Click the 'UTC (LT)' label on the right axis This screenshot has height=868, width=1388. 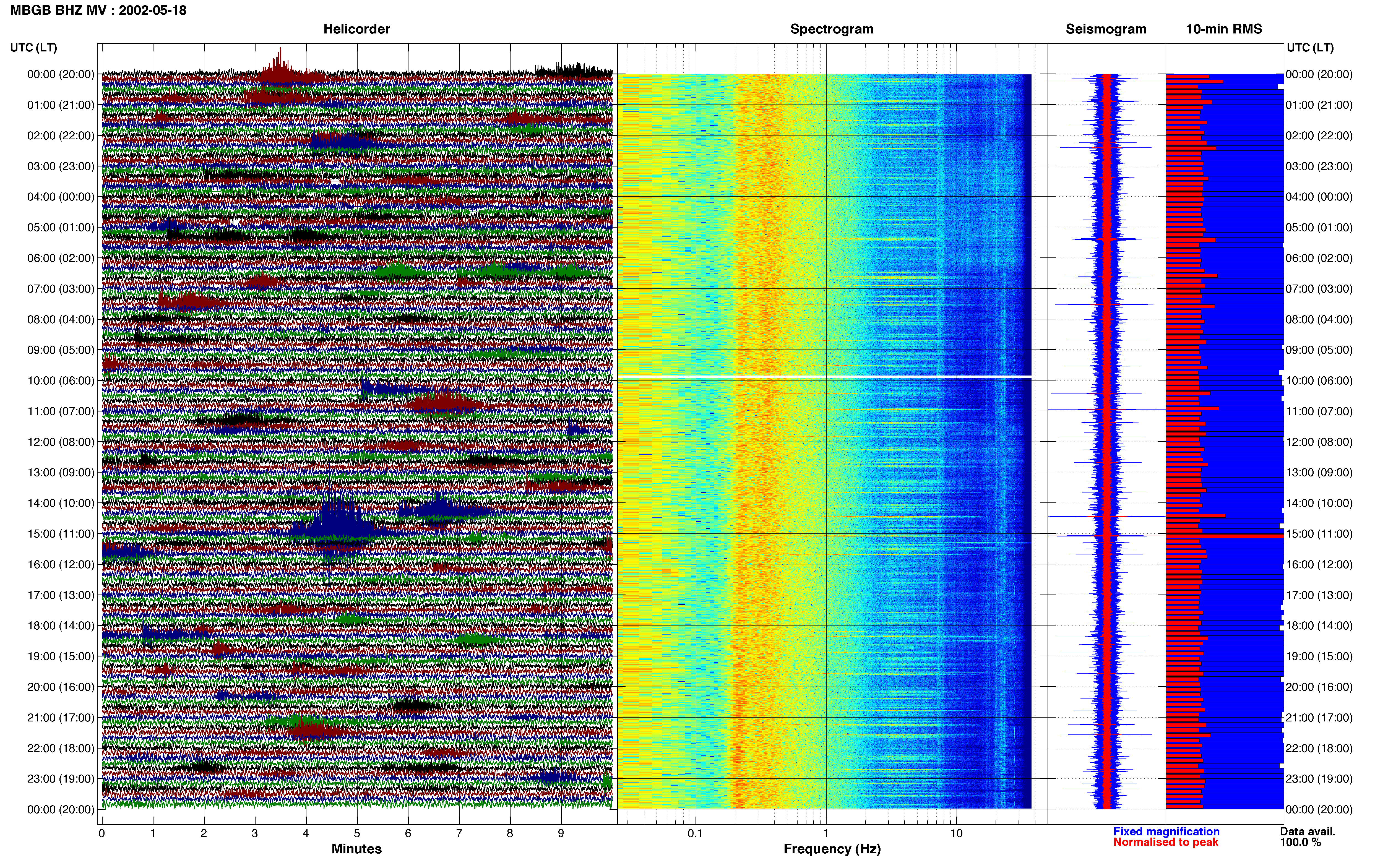click(x=1310, y=48)
